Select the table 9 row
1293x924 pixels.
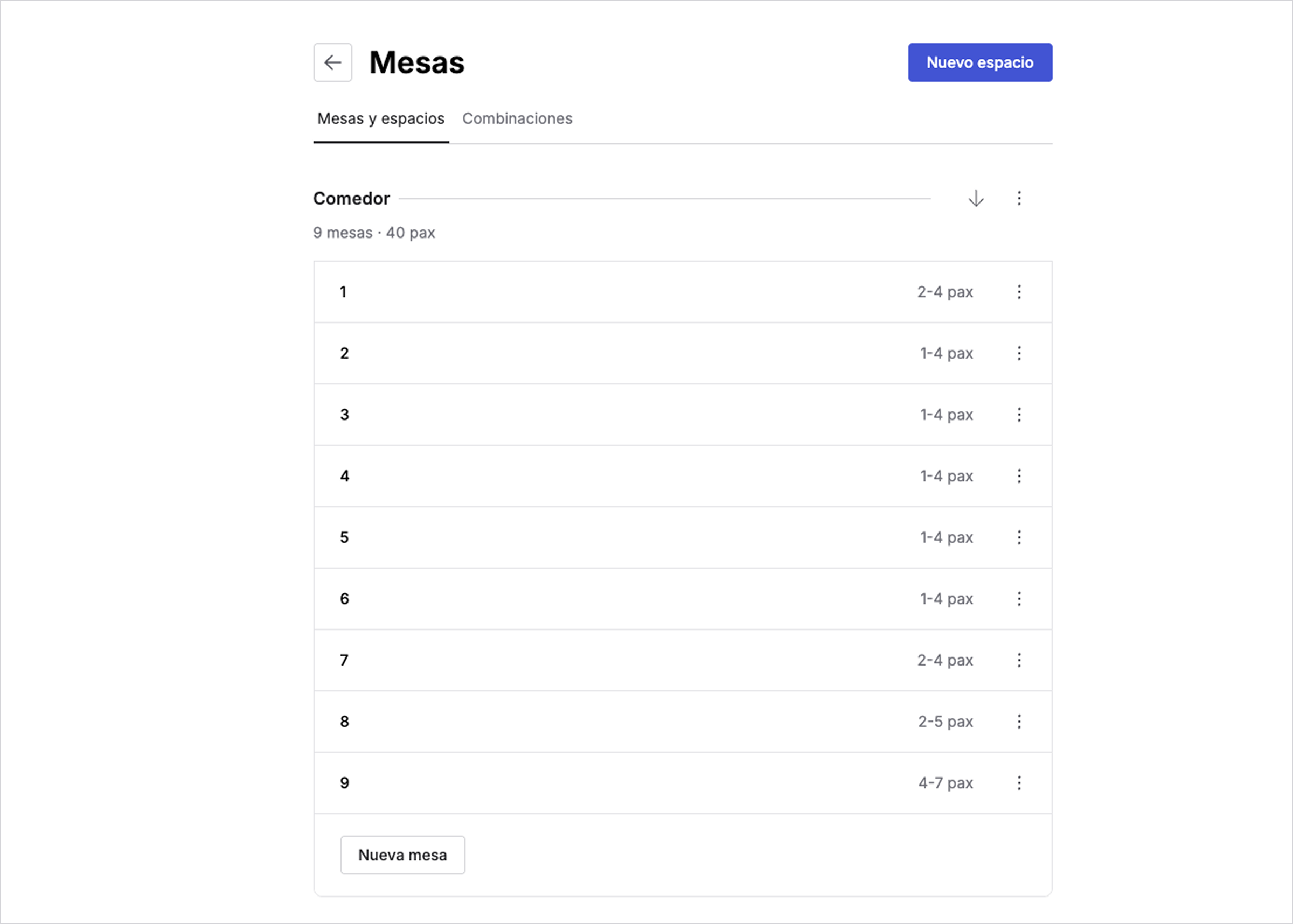pyautogui.click(x=569, y=783)
